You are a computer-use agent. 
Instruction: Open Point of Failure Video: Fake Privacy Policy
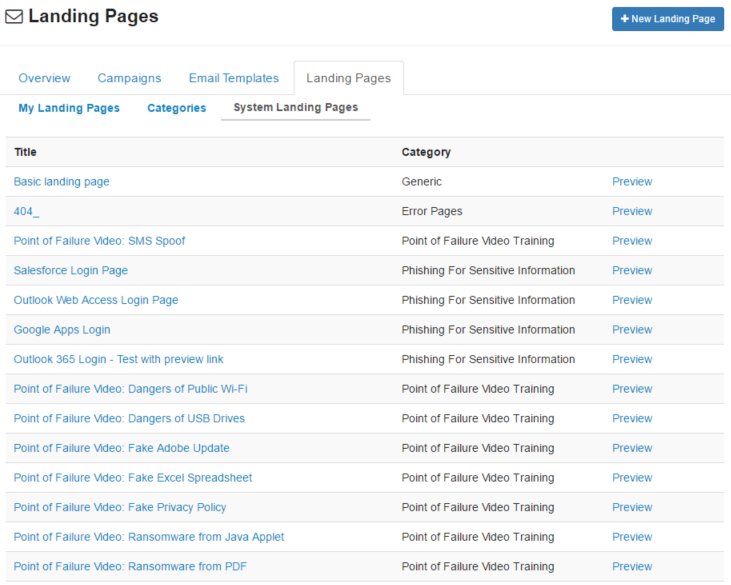click(120, 507)
